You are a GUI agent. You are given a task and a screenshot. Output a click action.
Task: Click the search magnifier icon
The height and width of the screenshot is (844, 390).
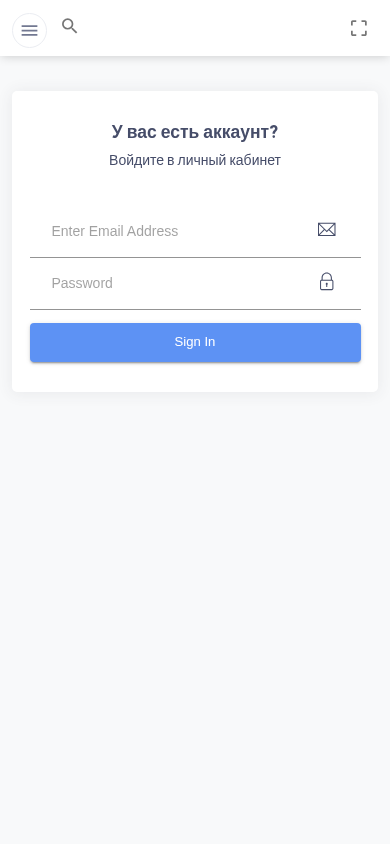pyautogui.click(x=69, y=26)
